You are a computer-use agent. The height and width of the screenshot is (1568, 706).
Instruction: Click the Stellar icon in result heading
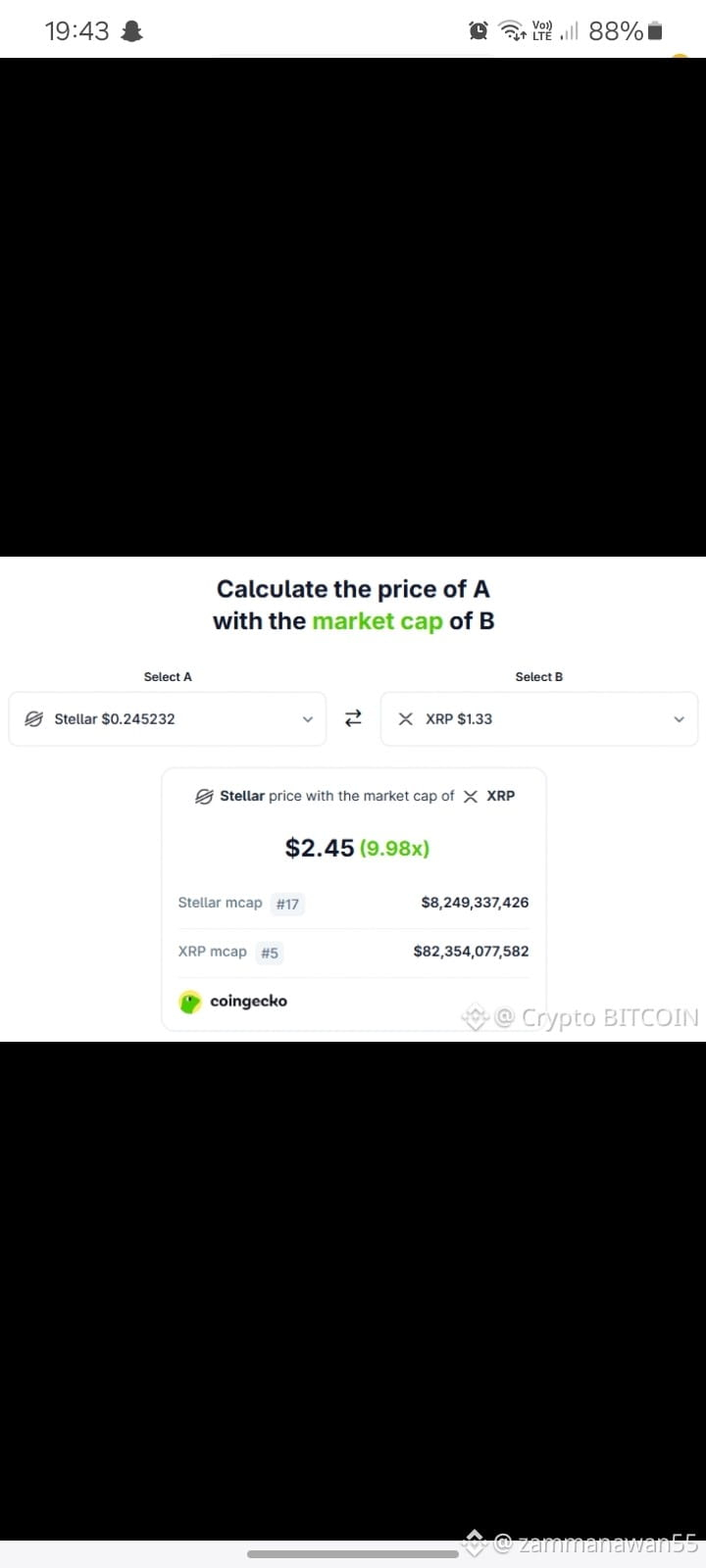pos(204,796)
